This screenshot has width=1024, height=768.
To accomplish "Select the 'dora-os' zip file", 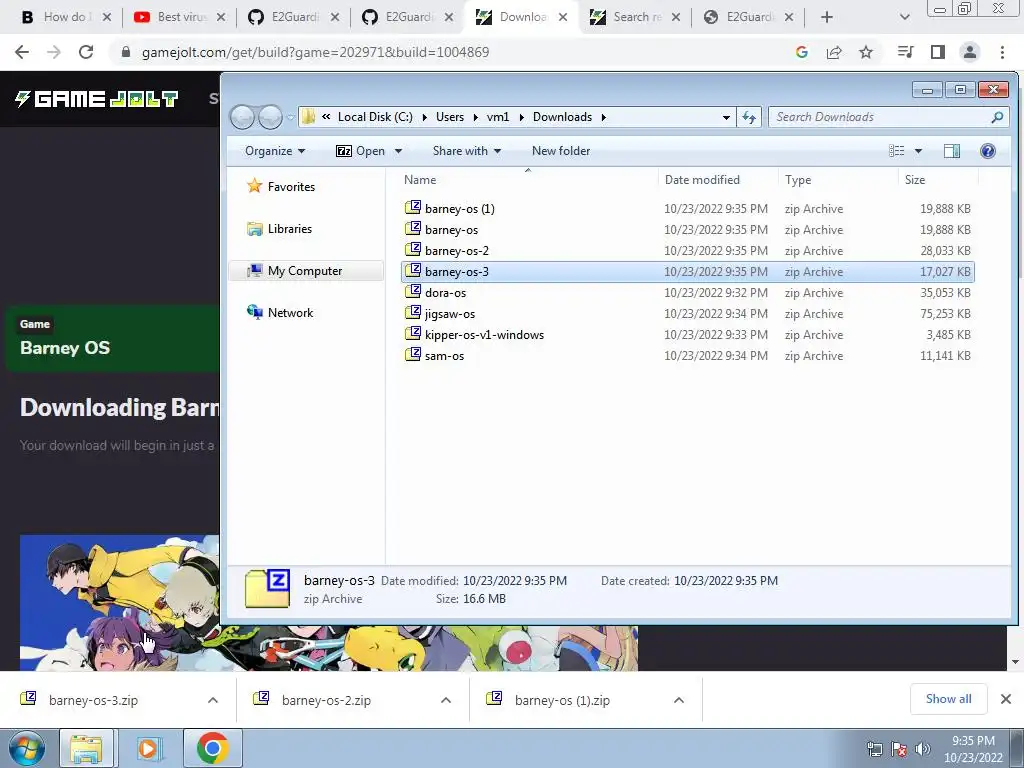I will tap(687, 293).
